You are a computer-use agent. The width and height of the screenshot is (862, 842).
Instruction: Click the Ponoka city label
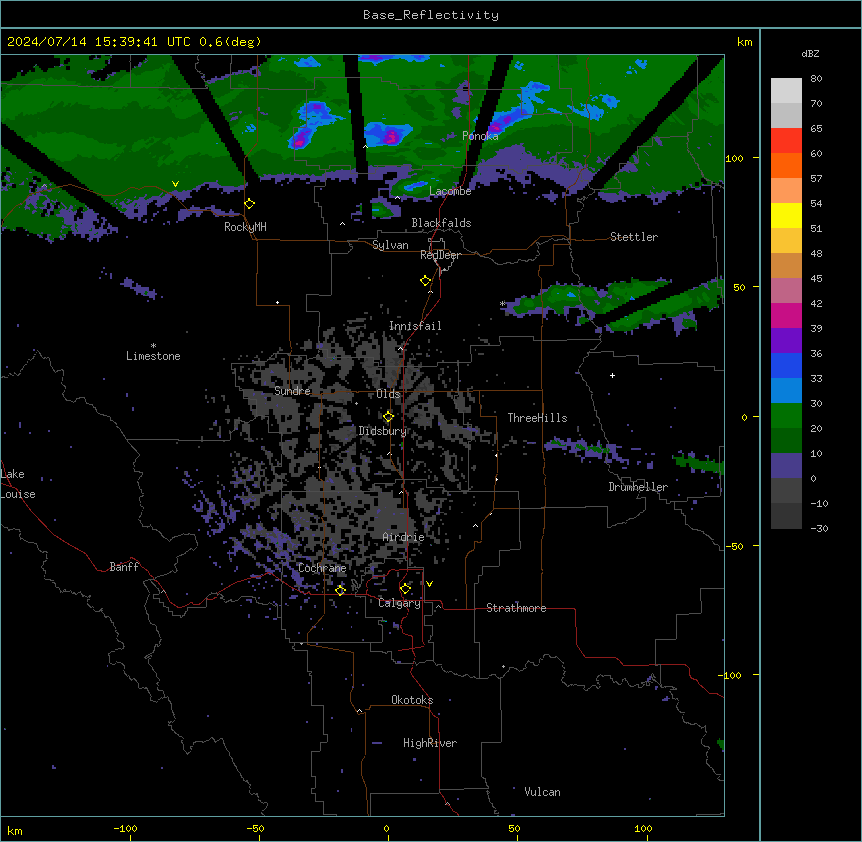(480, 136)
